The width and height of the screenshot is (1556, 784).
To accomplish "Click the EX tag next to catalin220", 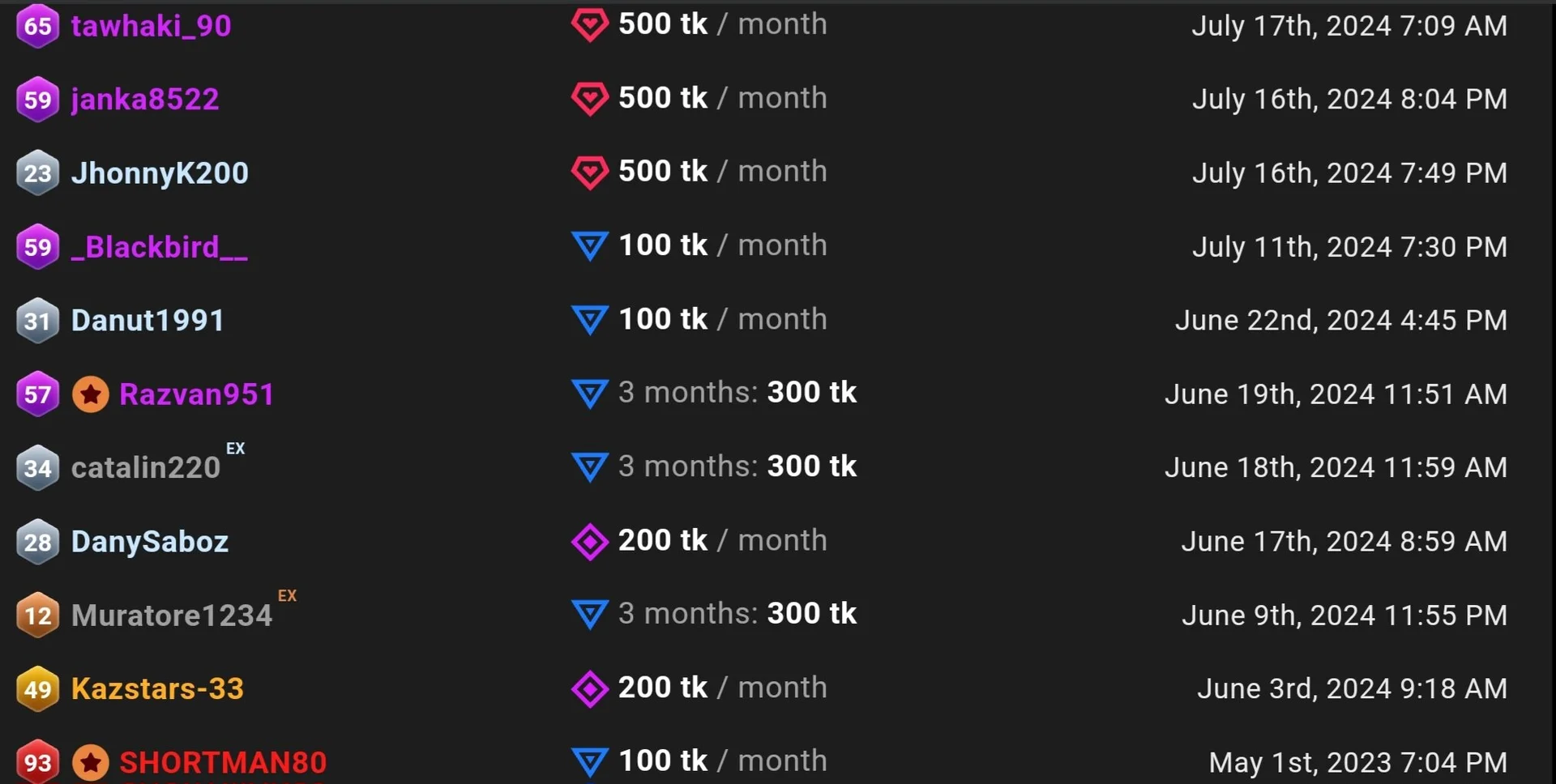I will tap(235, 449).
